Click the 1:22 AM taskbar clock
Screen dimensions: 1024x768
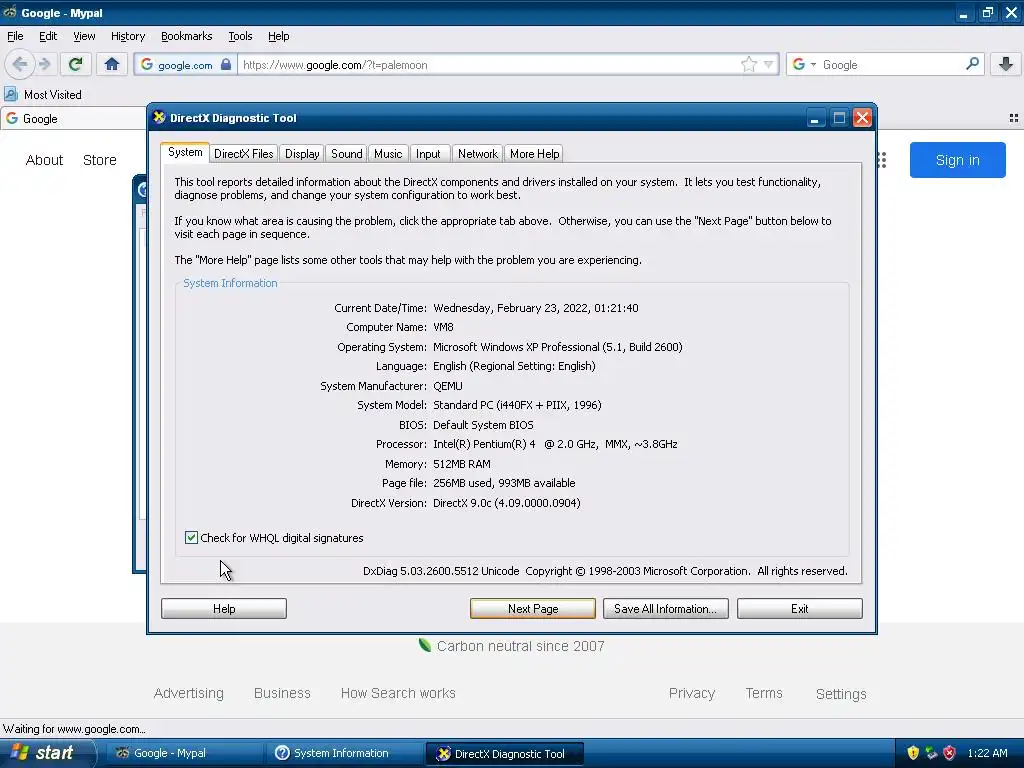[x=987, y=753]
